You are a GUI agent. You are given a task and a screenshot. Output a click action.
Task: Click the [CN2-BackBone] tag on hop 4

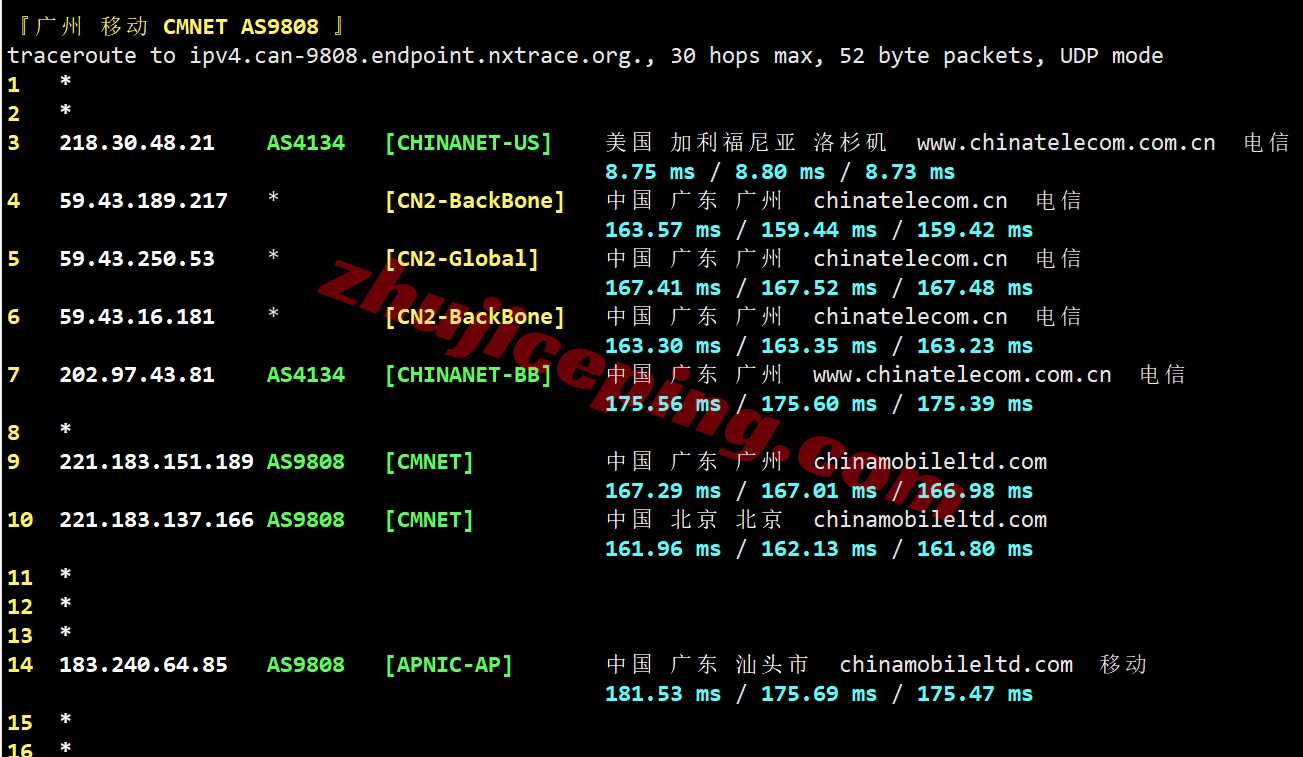(x=475, y=201)
